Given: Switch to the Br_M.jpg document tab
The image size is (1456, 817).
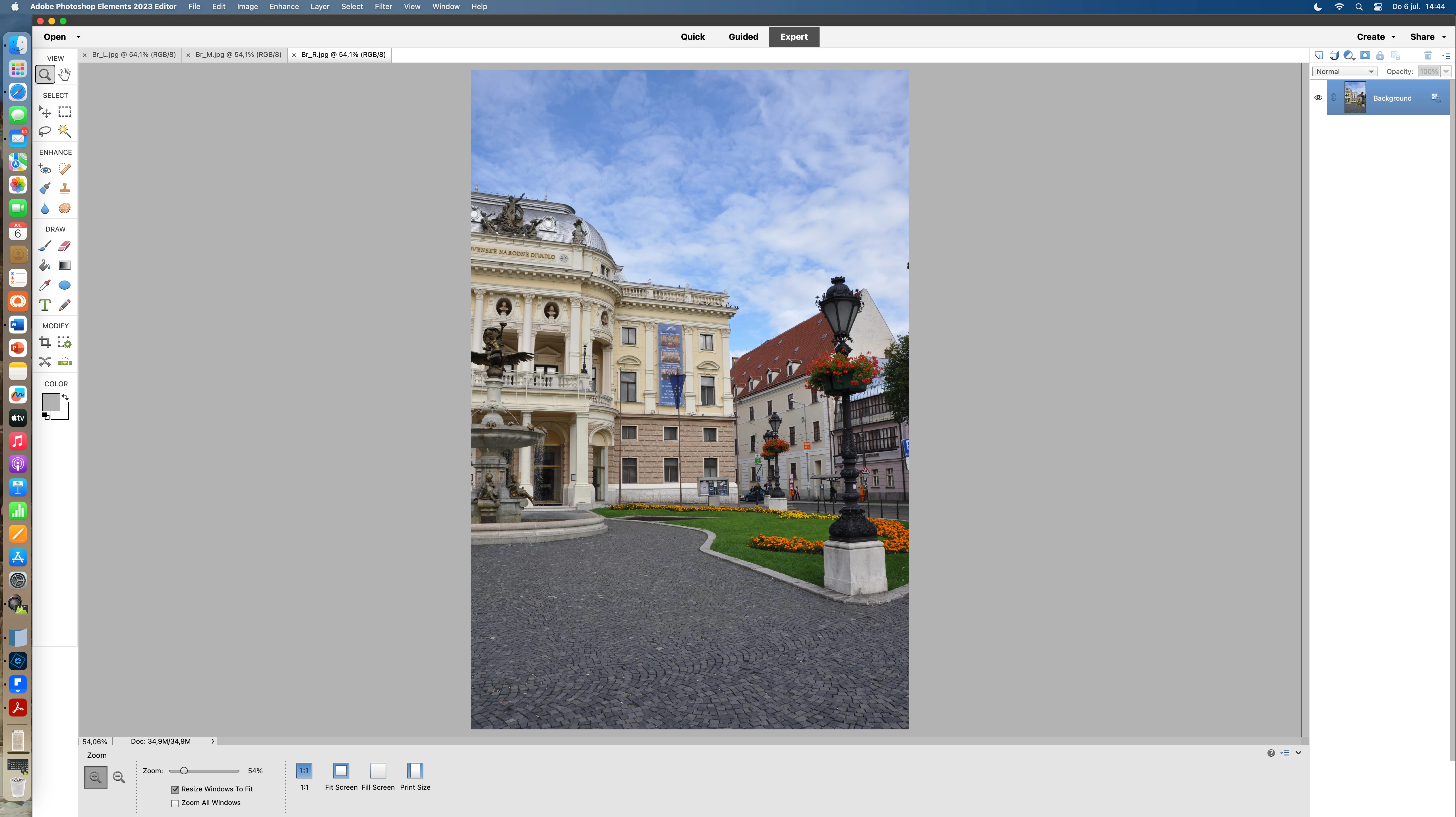Looking at the screenshot, I should point(238,55).
